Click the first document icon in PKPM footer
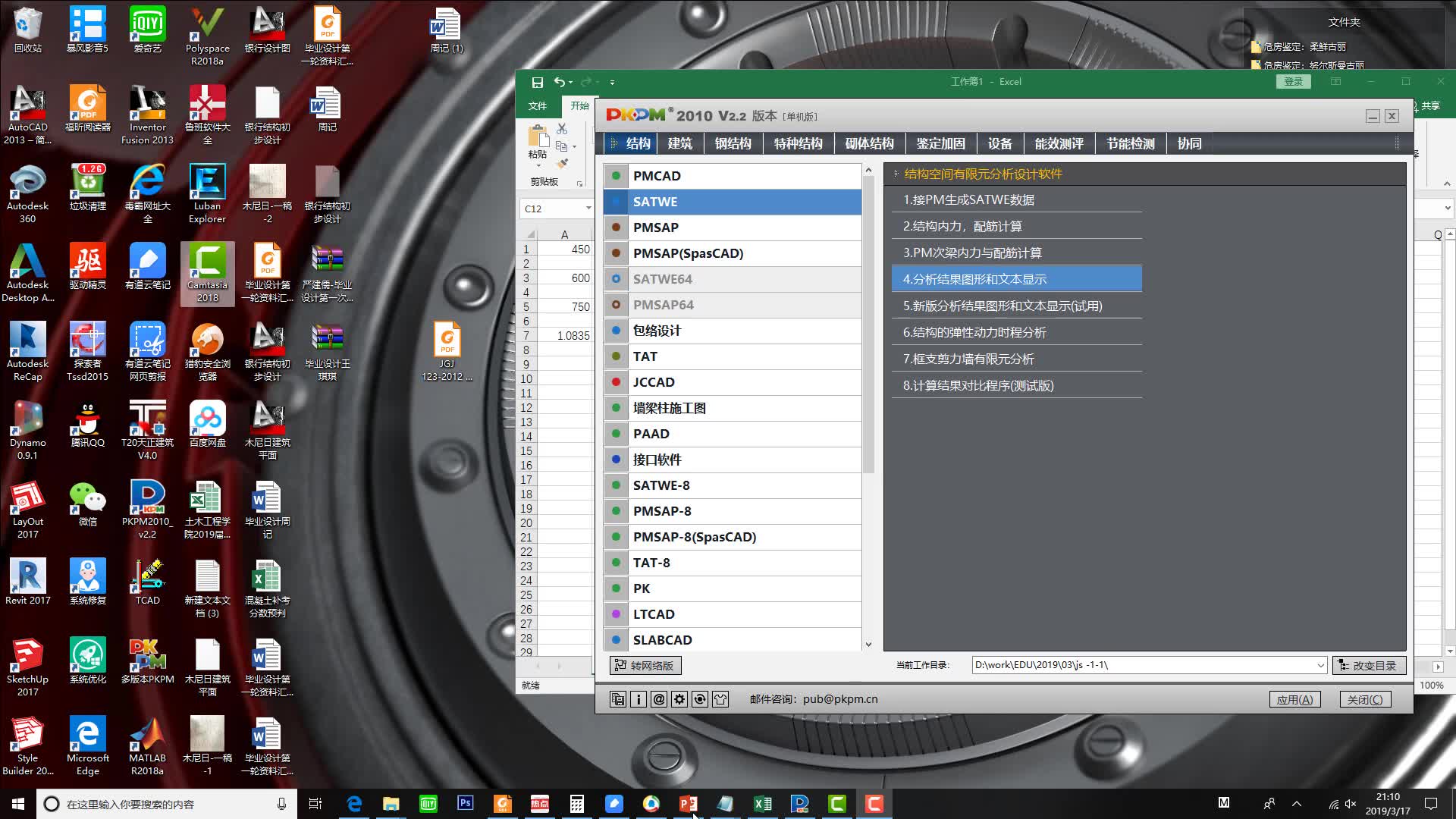The width and height of the screenshot is (1456, 819). (x=618, y=699)
